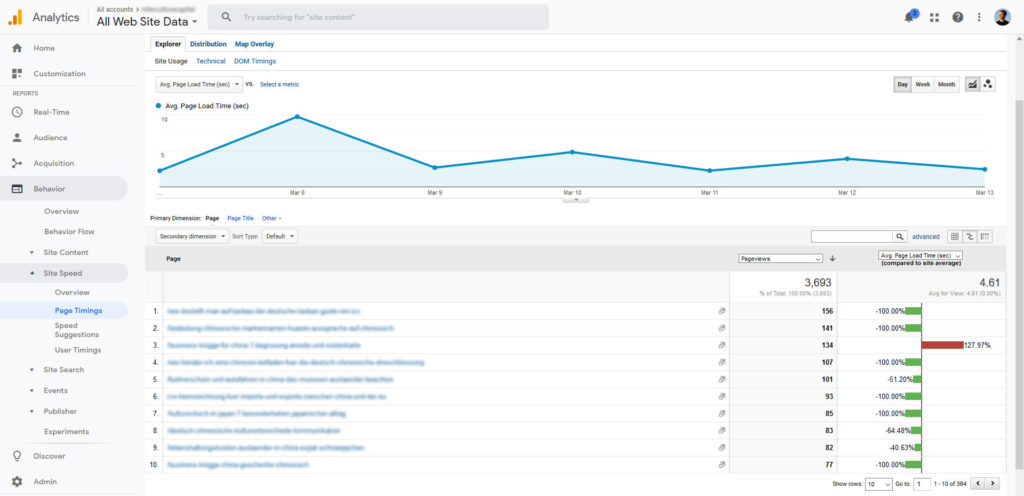The width and height of the screenshot is (1024, 496).
Task: Open the help question mark icon
Action: coord(957,18)
